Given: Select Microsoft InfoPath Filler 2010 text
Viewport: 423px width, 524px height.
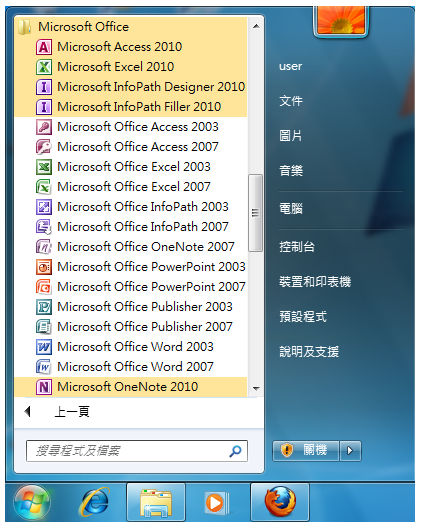Looking at the screenshot, I should [139, 107].
